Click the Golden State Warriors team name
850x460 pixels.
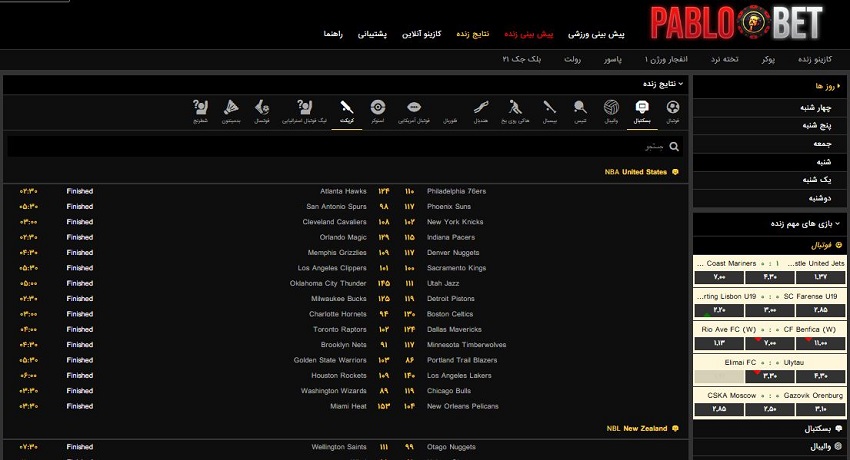click(x=330, y=360)
